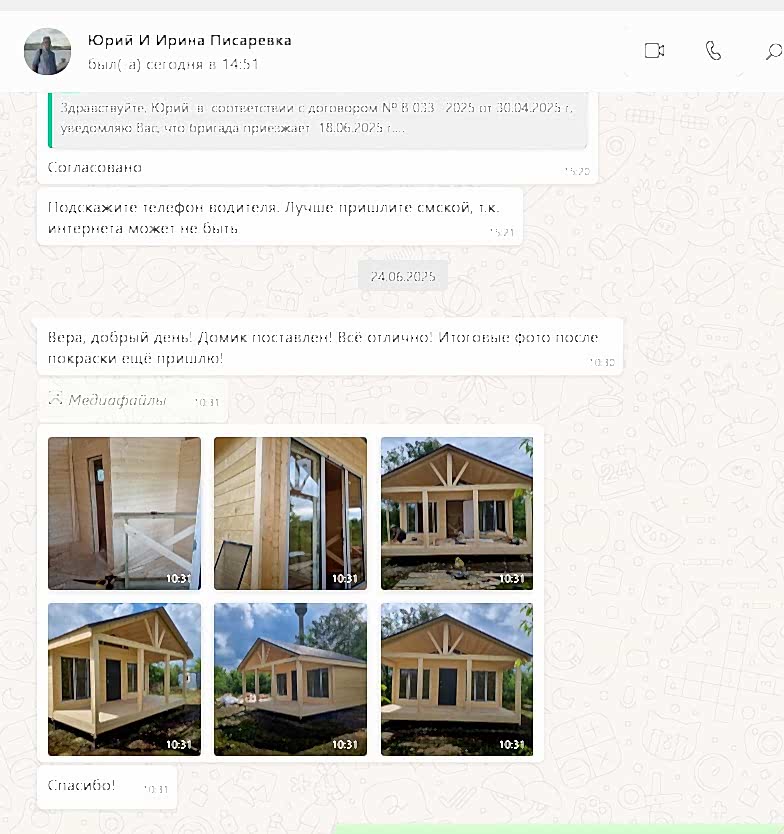The height and width of the screenshot is (834, 784).
Task: Open the sliding glass door photo thumbnail
Action: (x=290, y=513)
